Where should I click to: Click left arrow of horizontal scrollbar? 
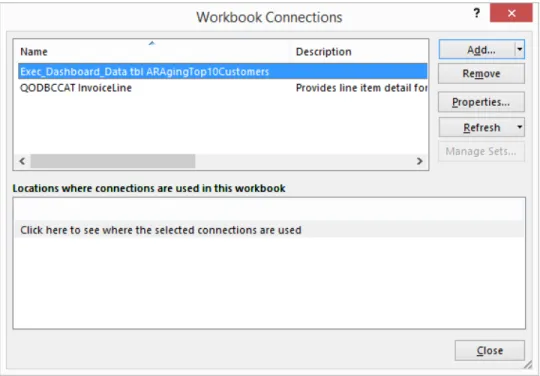click(x=22, y=161)
